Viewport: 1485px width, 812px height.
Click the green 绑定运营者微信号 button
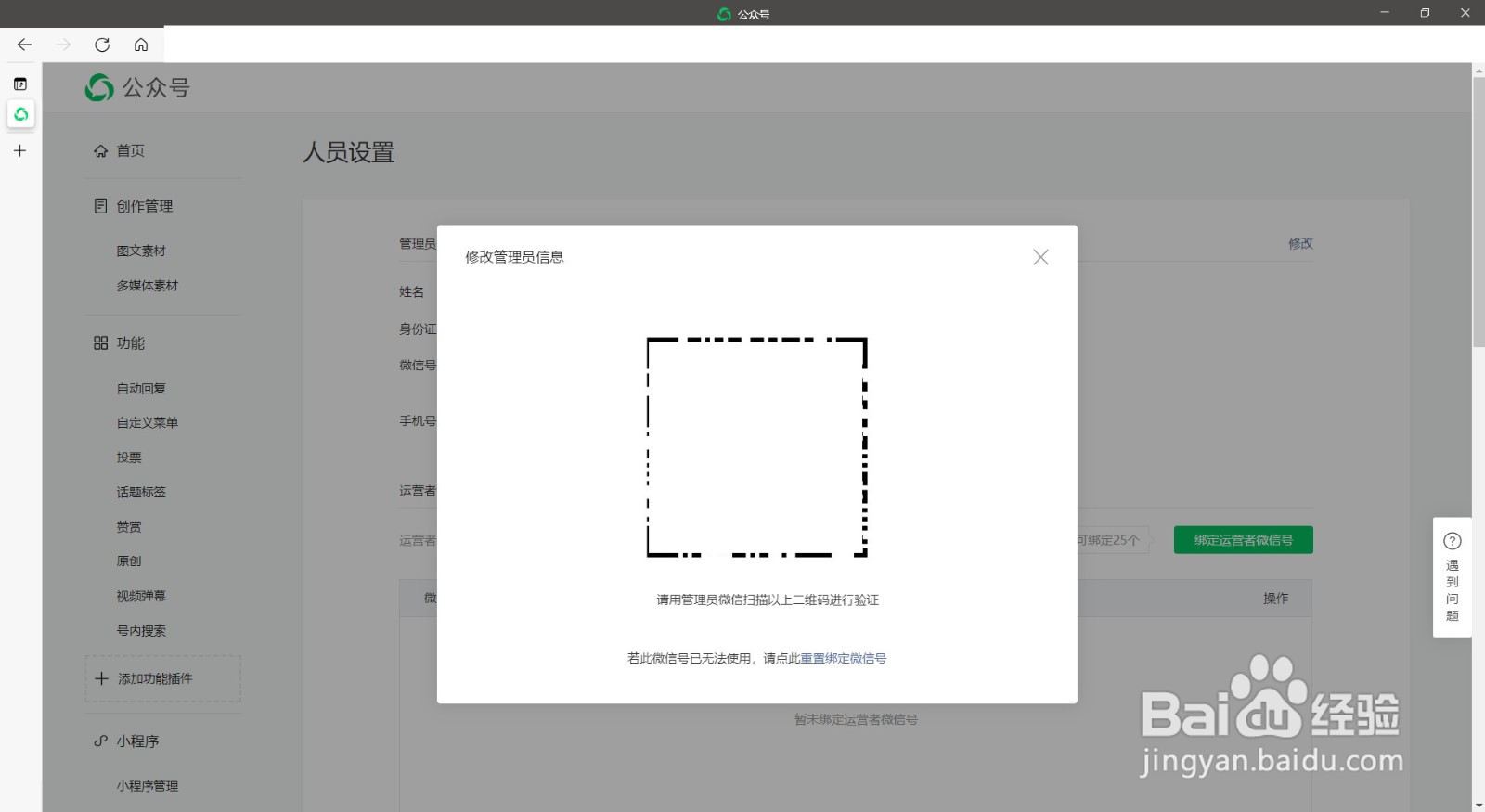[1243, 540]
